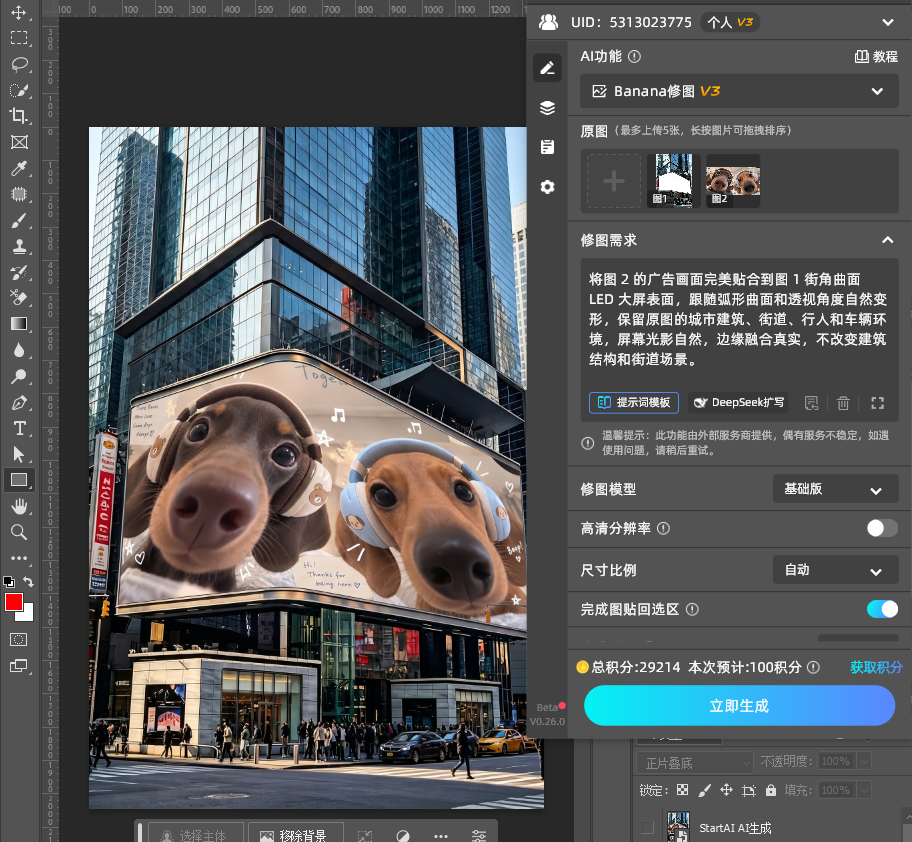Select the Blur tool
This screenshot has width=912, height=842.
19,350
